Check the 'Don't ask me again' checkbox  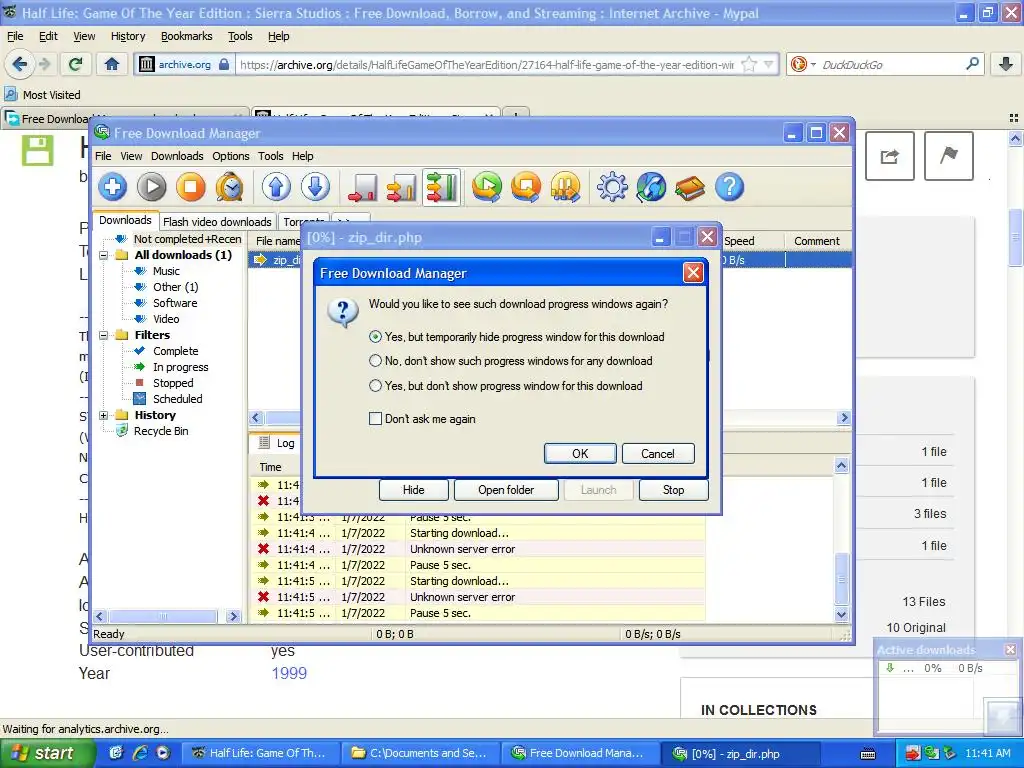[375, 419]
